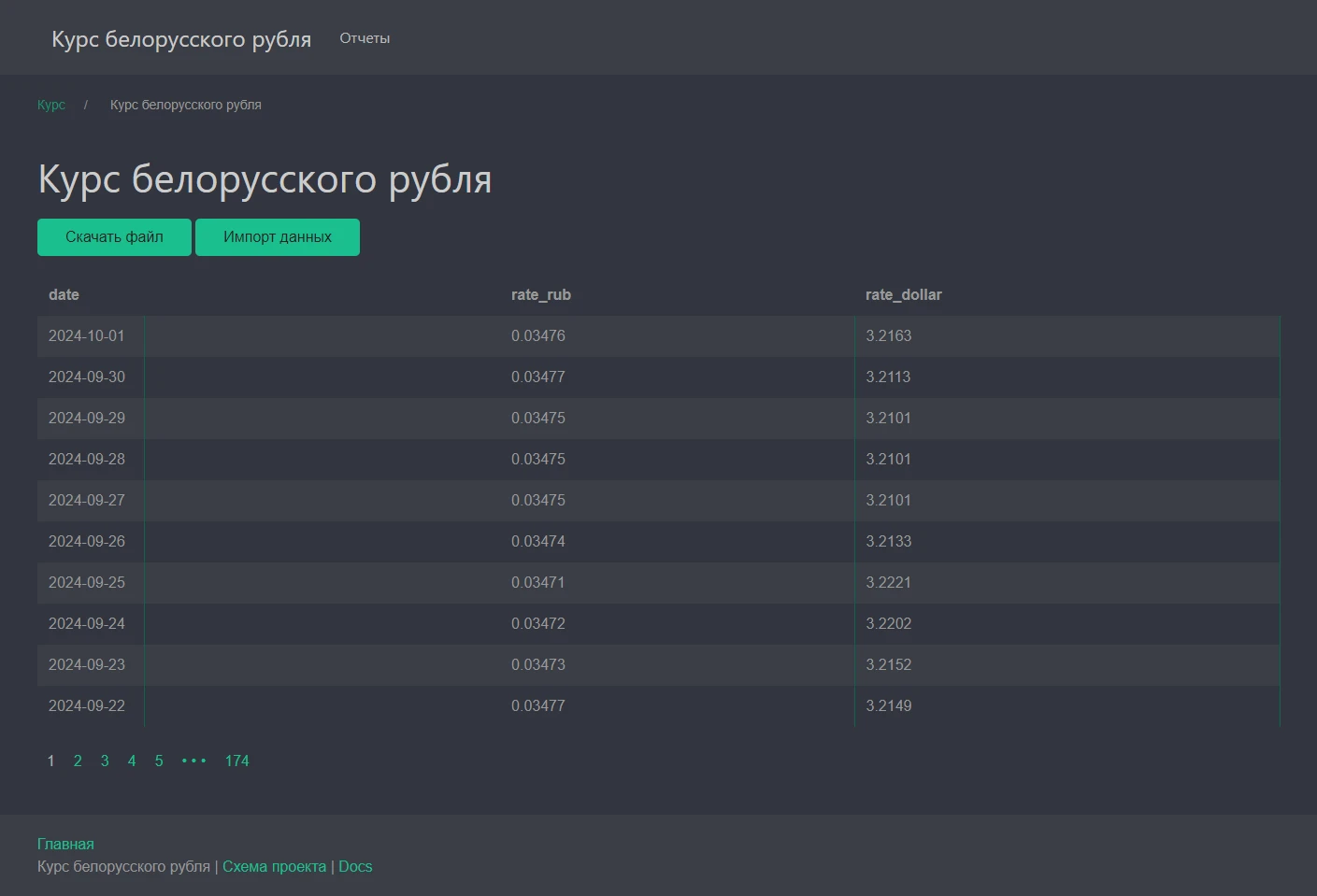Sort the table by the date column

point(64,294)
